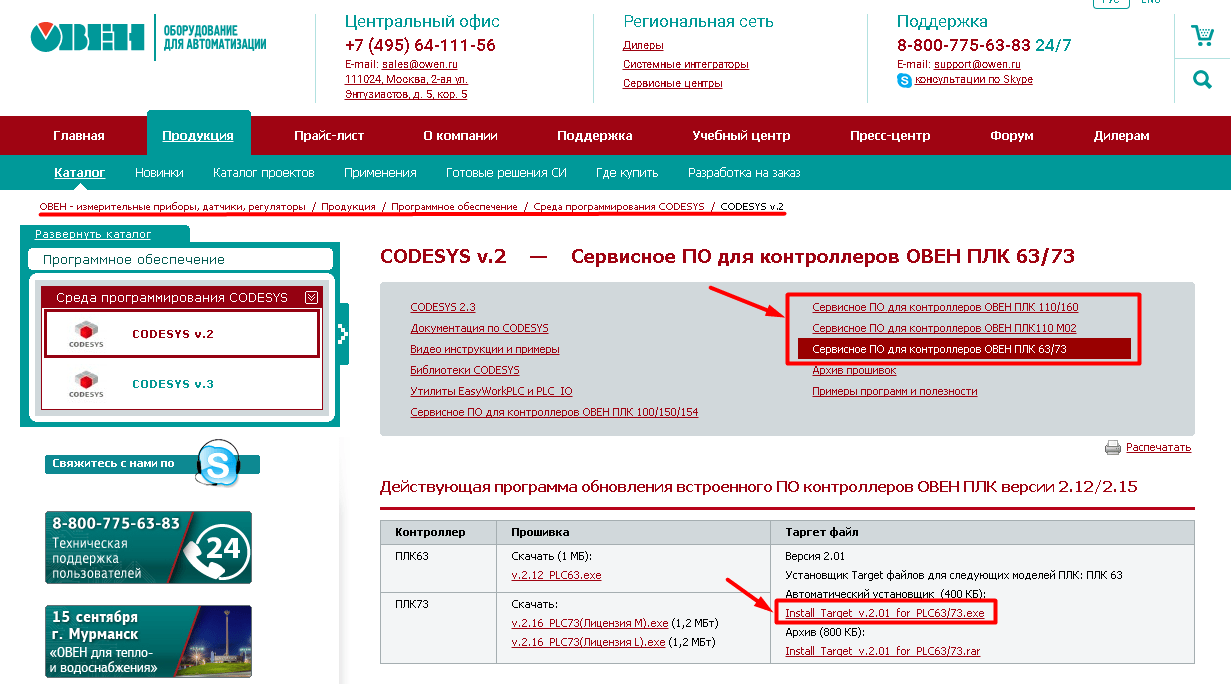Open the Дилерам menu item

point(1121,136)
